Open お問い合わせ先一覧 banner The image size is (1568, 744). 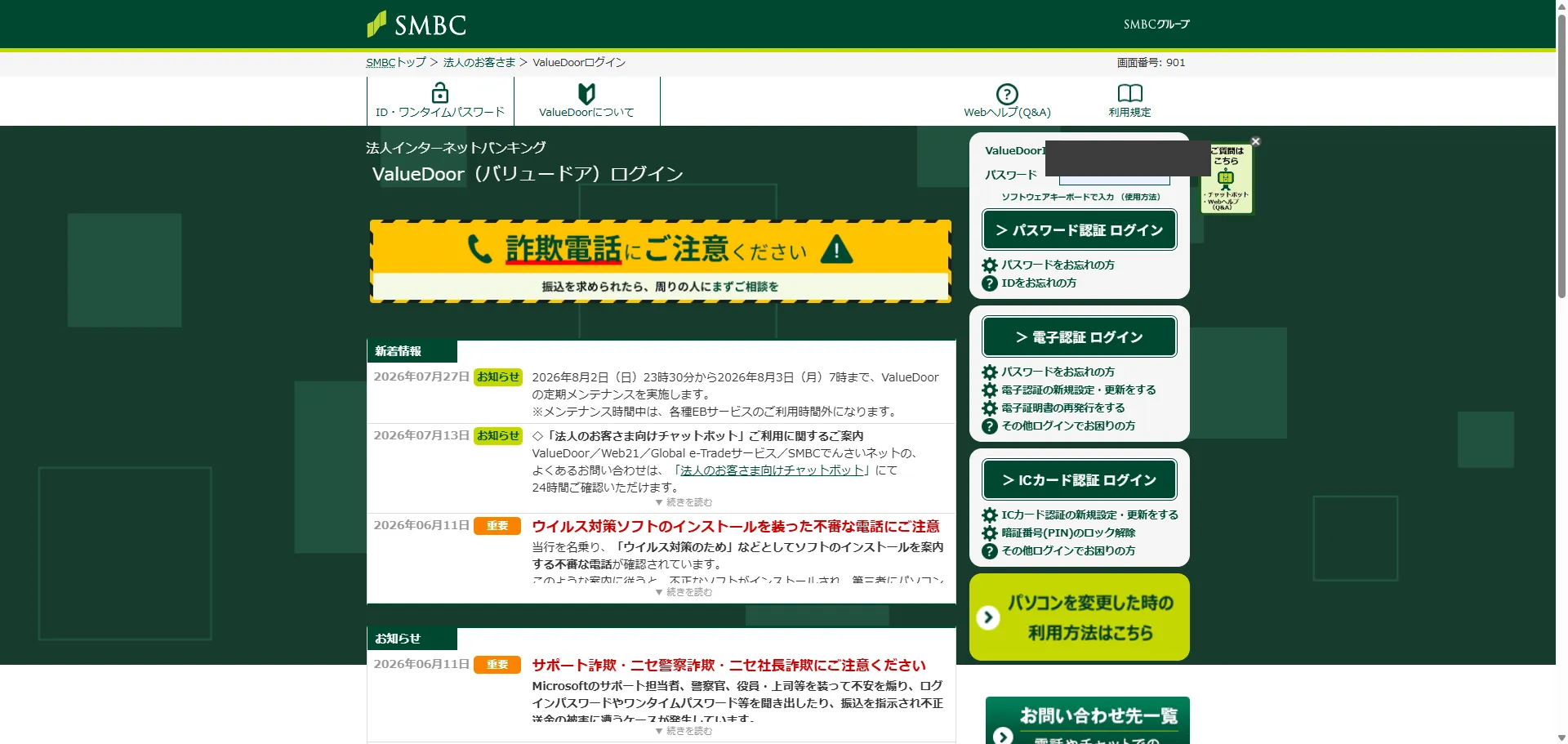[x=1087, y=720]
